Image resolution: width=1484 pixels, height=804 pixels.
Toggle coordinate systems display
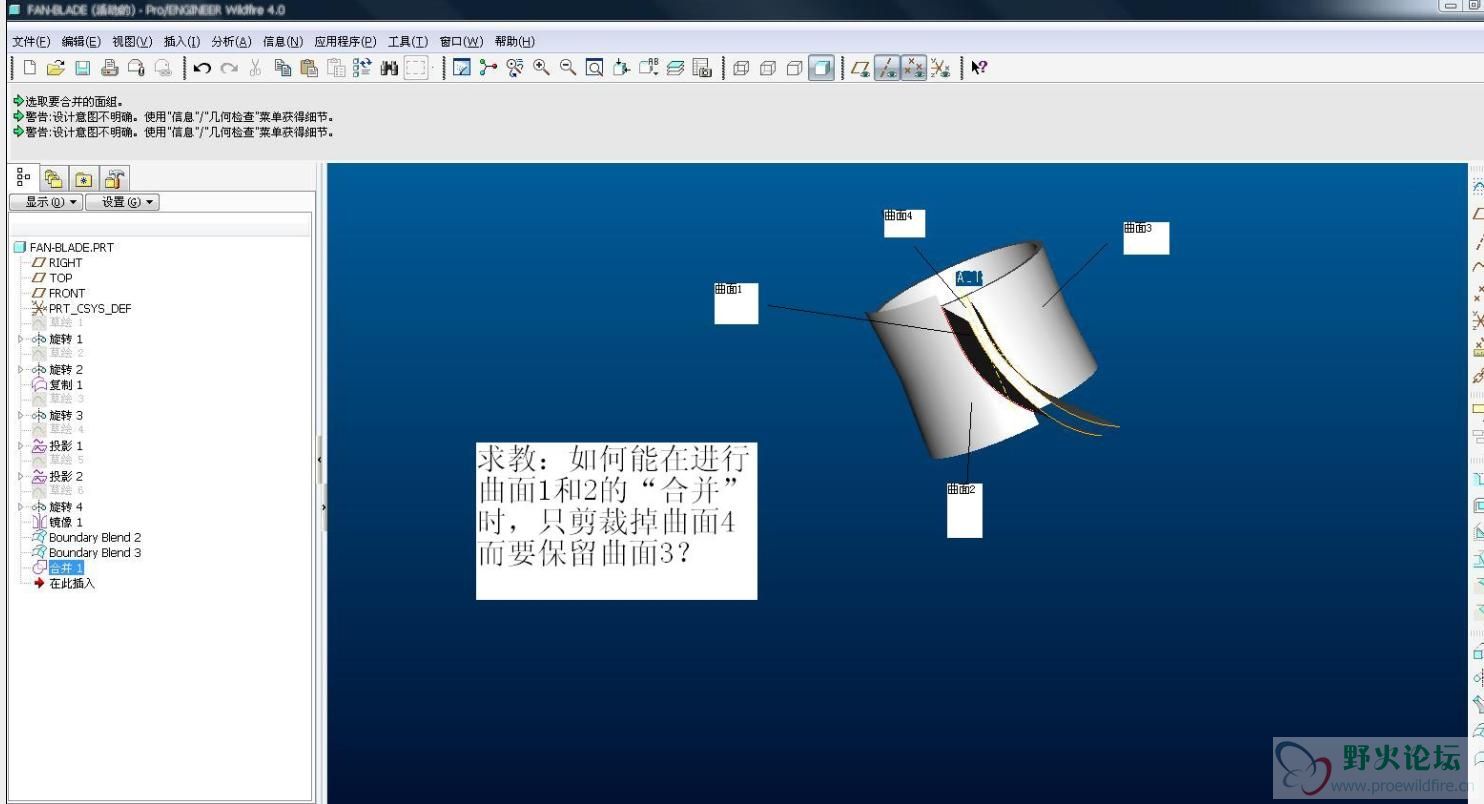click(x=940, y=68)
